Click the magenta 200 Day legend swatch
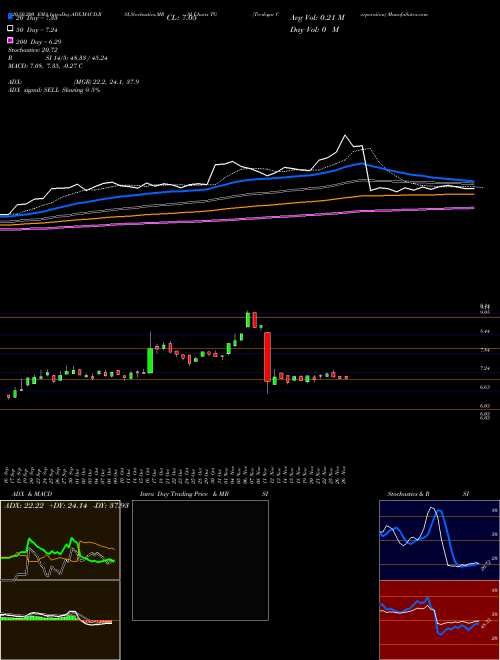The image size is (500, 660). pos(10,41)
